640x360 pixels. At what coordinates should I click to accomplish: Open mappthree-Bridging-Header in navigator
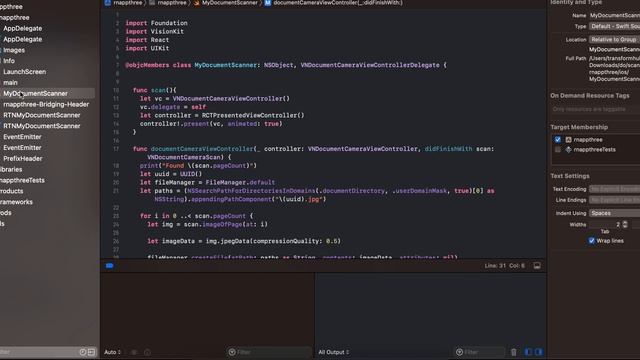(46, 104)
